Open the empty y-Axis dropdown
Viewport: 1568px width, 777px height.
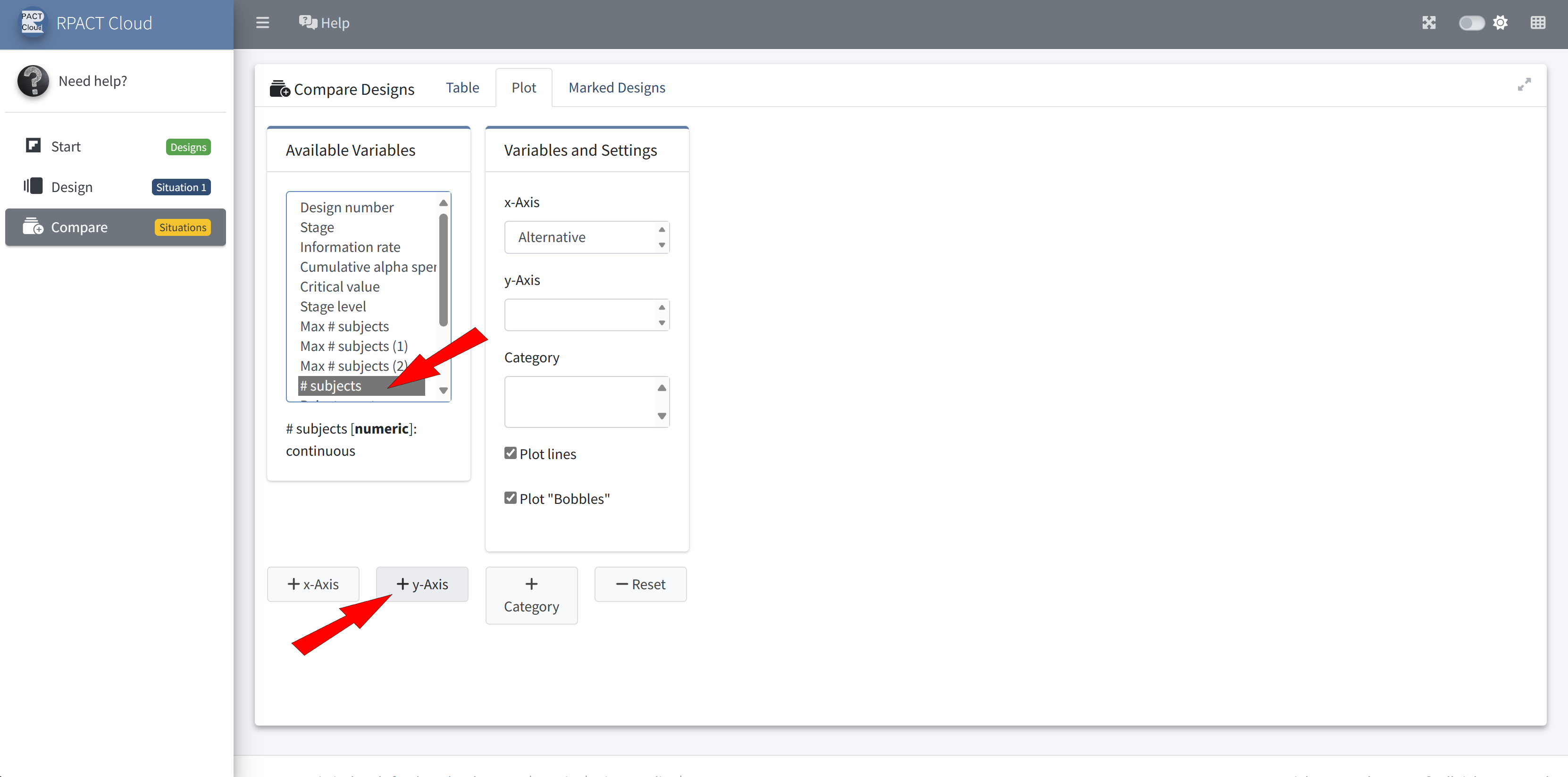pos(586,315)
